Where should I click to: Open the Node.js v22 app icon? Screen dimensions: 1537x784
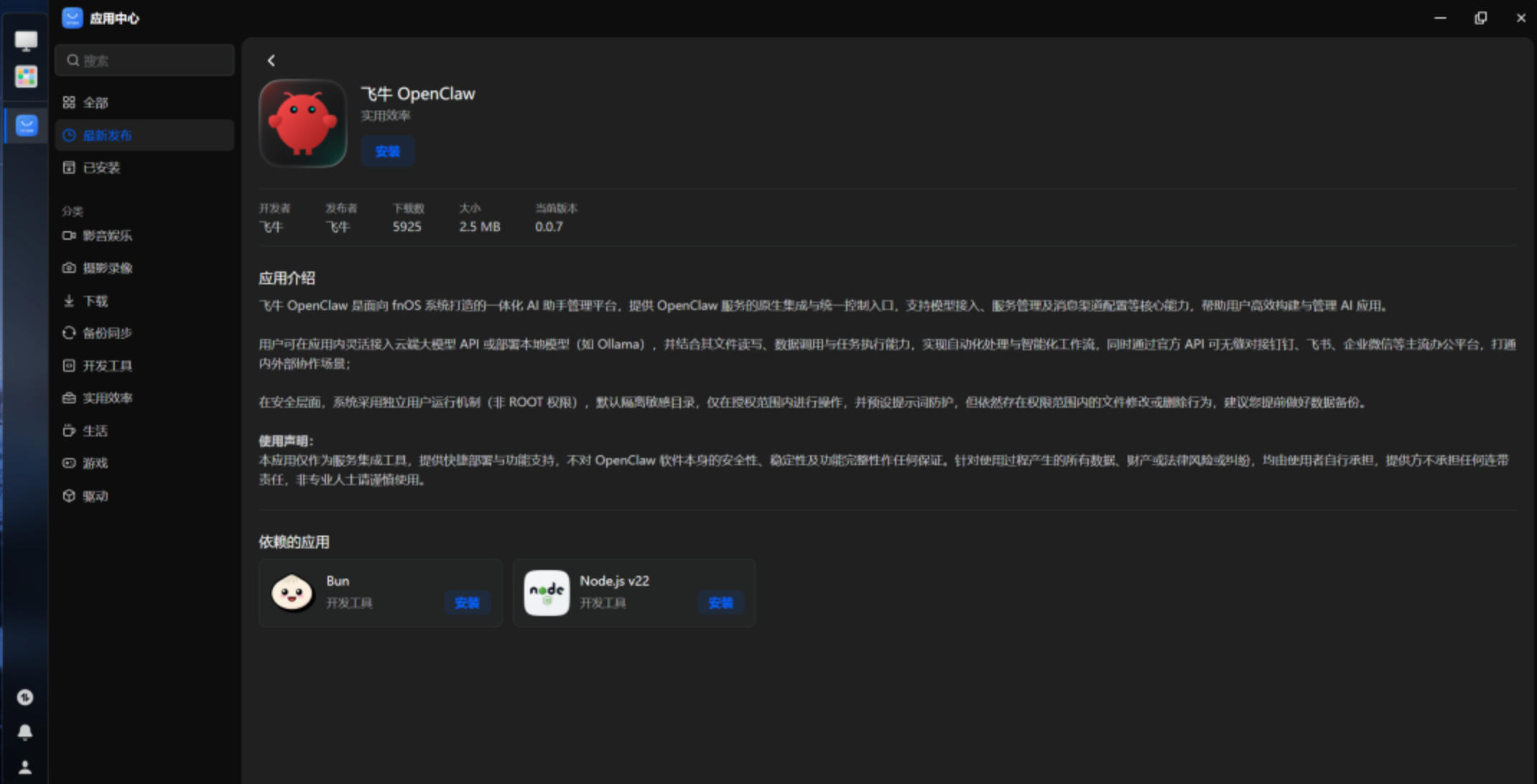547,592
